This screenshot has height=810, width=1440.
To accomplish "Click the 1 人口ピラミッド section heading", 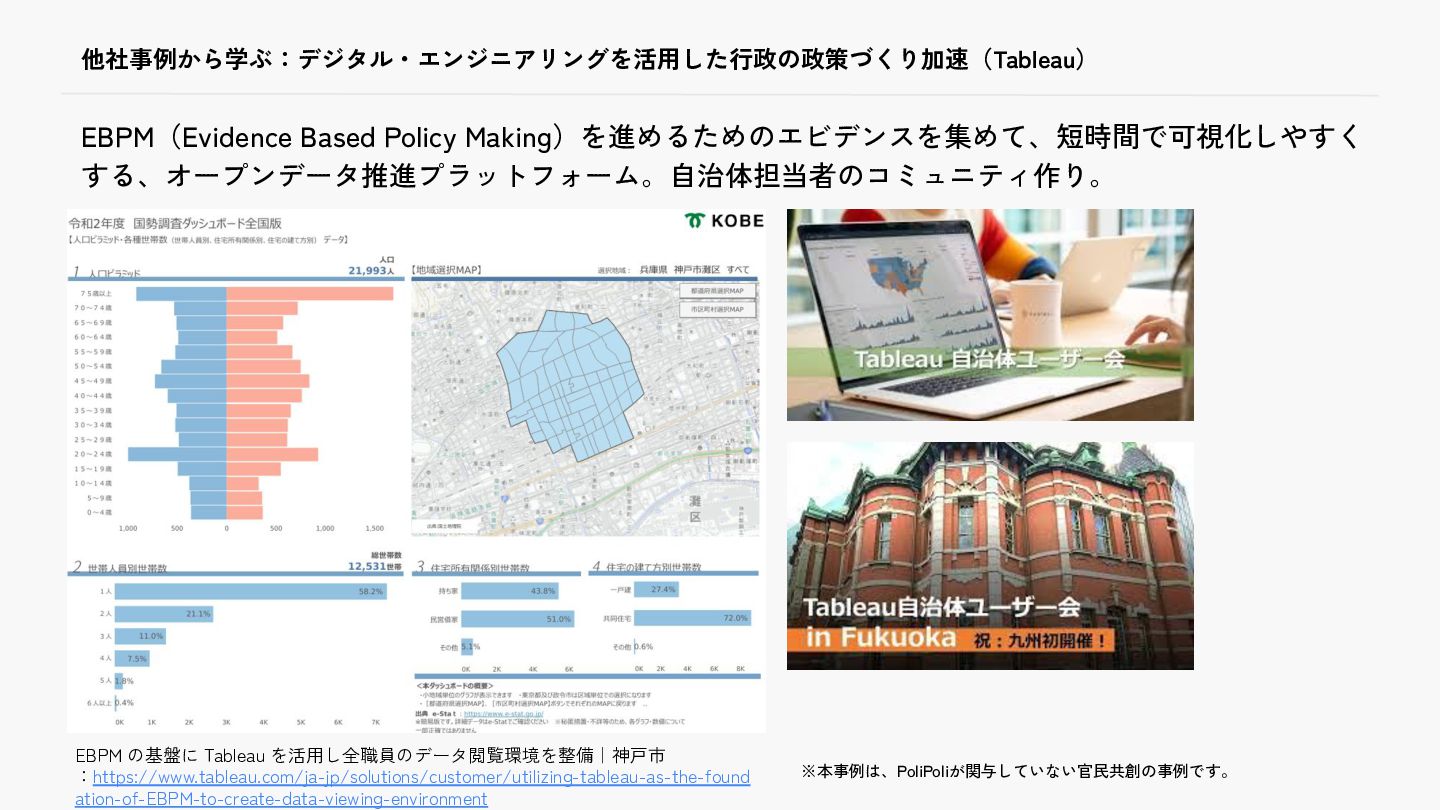I will [x=107, y=272].
